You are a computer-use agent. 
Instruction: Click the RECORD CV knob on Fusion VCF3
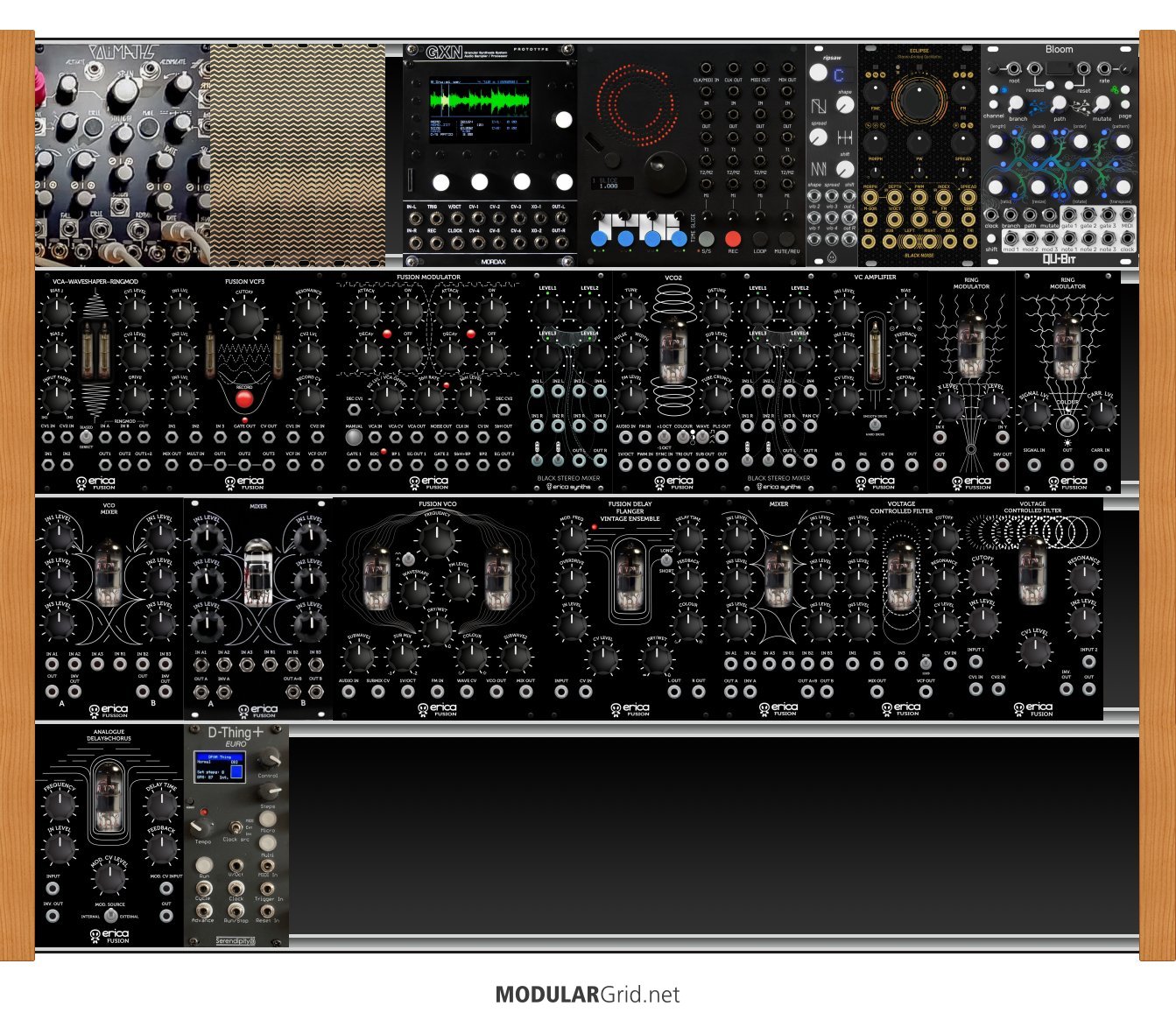click(308, 398)
